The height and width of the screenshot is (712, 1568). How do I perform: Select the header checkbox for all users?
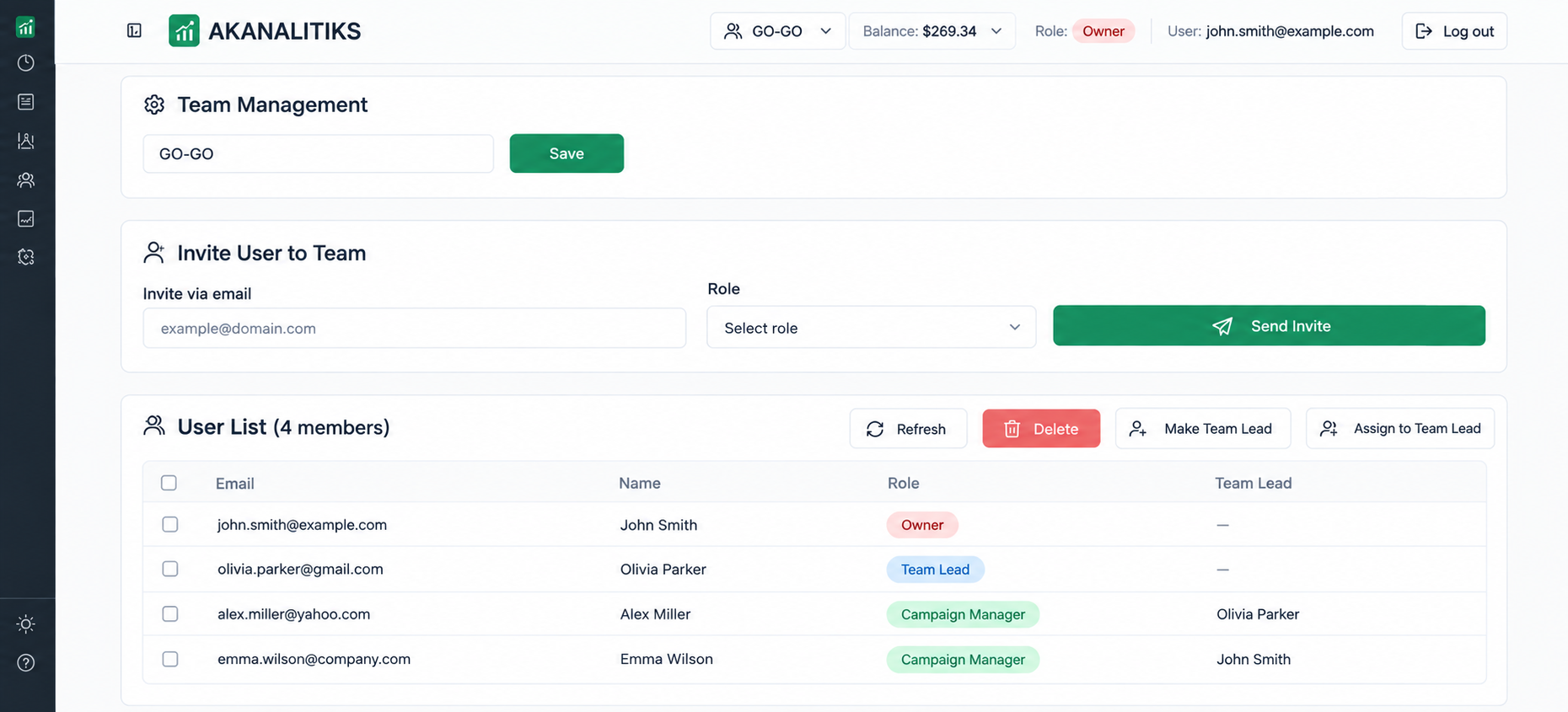click(x=169, y=483)
